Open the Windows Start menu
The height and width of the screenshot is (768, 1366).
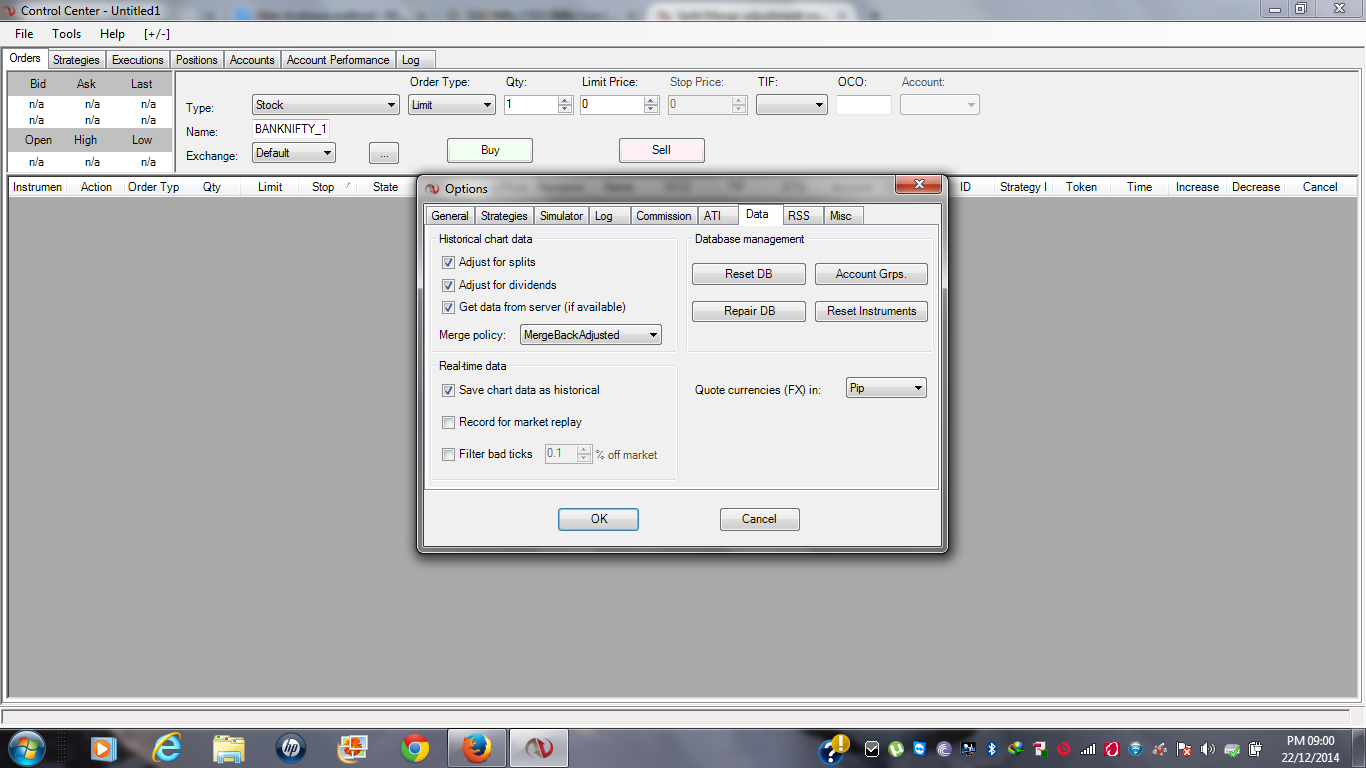point(26,748)
